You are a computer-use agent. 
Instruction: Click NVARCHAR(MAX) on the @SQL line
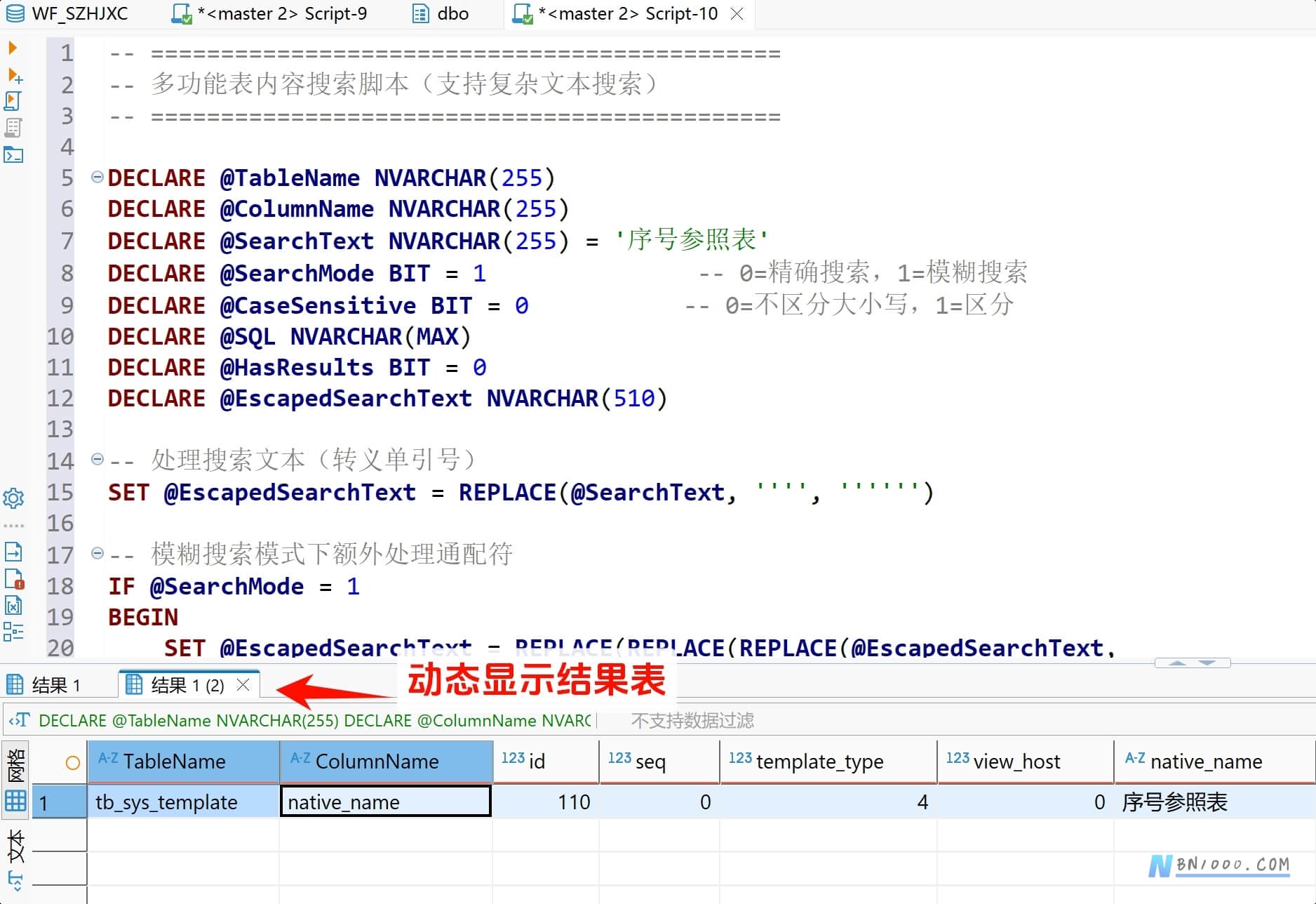(380, 336)
